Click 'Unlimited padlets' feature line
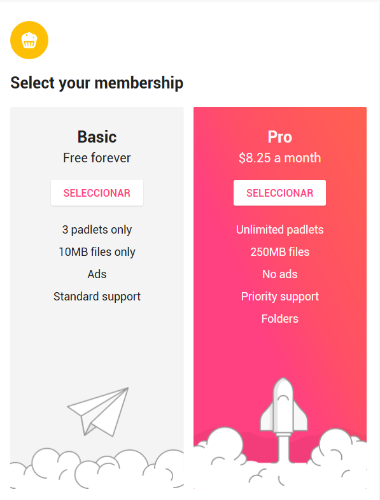The width and height of the screenshot is (380, 500). click(x=280, y=230)
